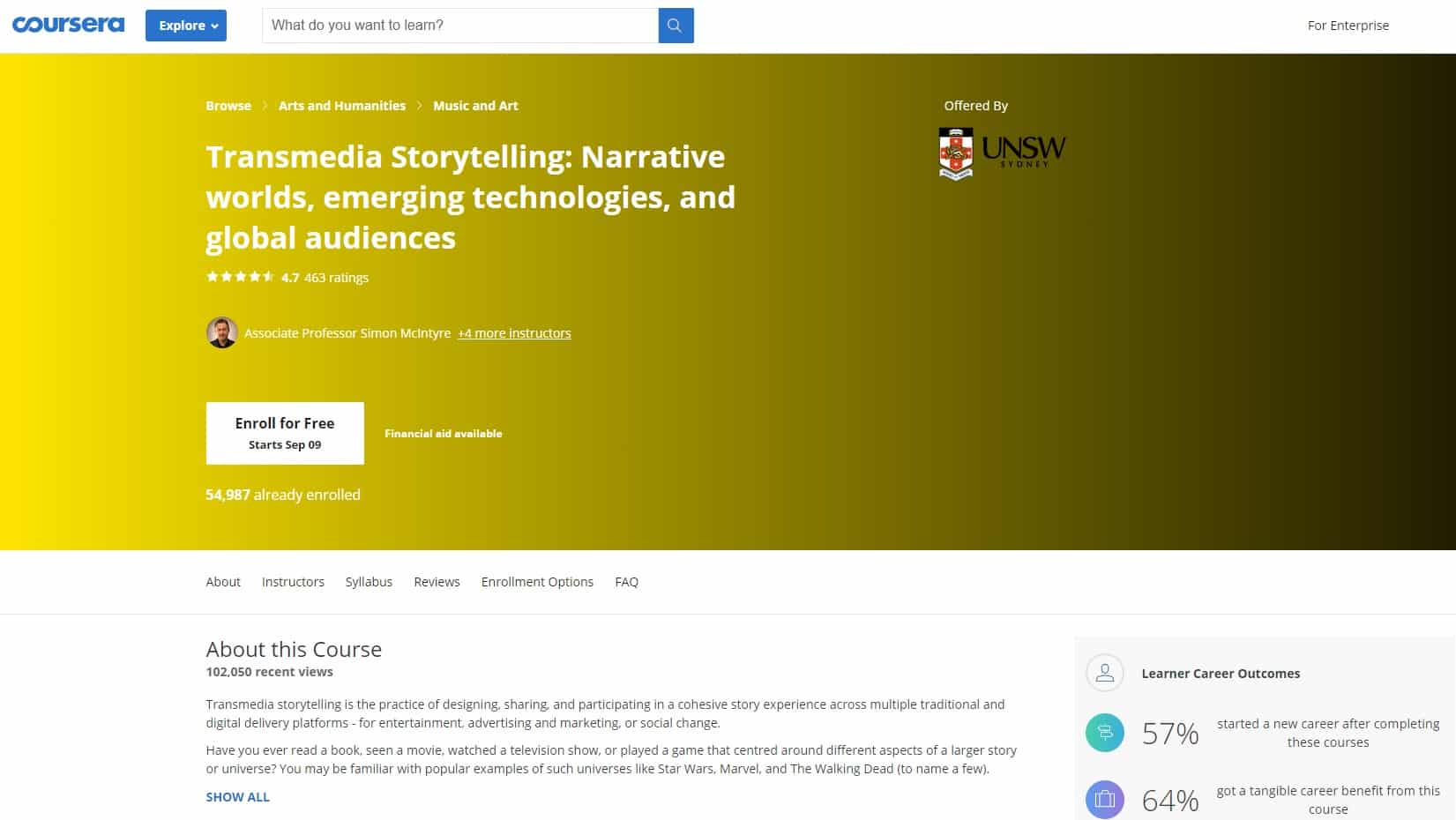
Task: Click the 64% statistic
Action: 1170,801
